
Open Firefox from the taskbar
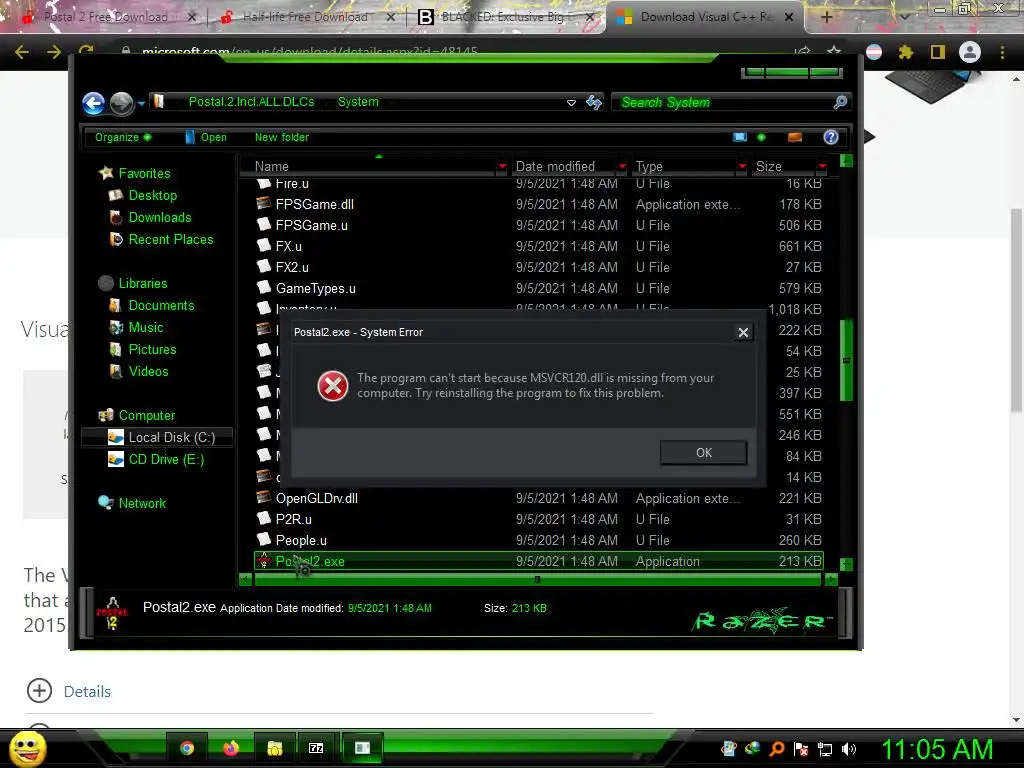(231, 748)
